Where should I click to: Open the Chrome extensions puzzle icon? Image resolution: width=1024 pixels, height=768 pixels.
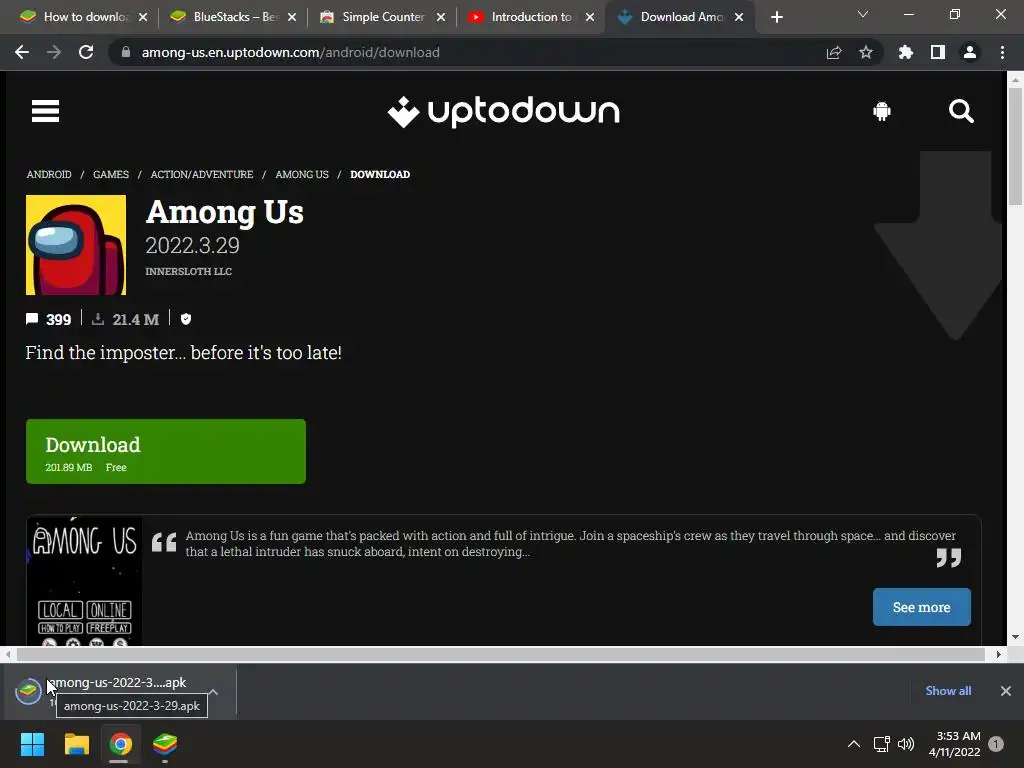(906, 52)
